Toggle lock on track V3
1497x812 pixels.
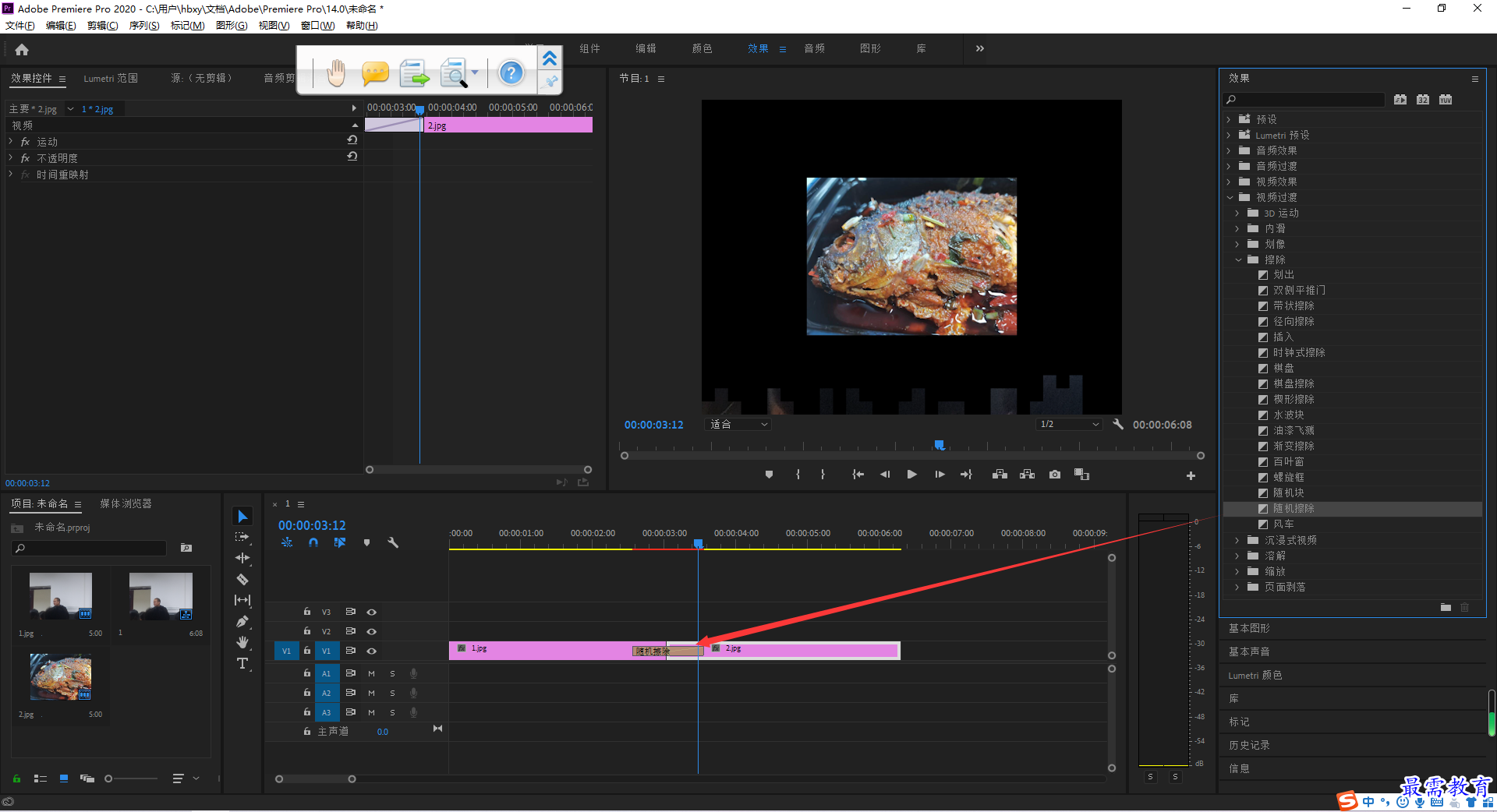click(x=307, y=612)
